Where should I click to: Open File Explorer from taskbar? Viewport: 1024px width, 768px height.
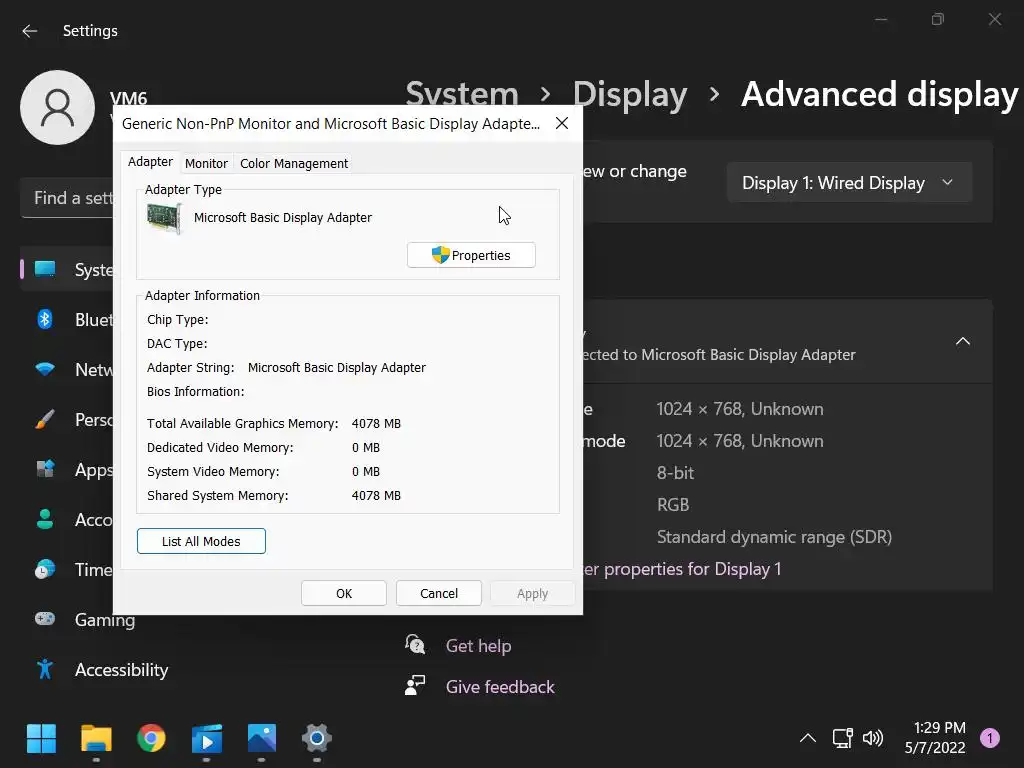96,739
